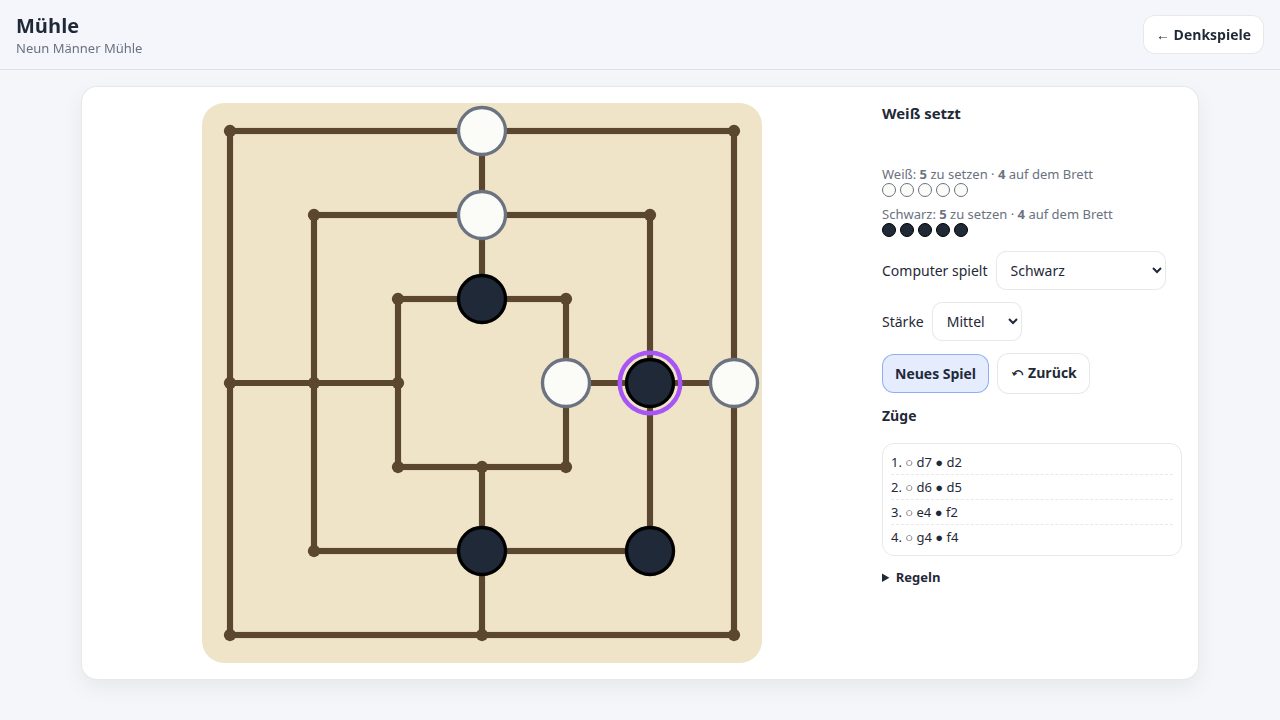The height and width of the screenshot is (720, 1280).
Task: Place a piece on inner-square top-right corner e5
Action: coord(566,299)
